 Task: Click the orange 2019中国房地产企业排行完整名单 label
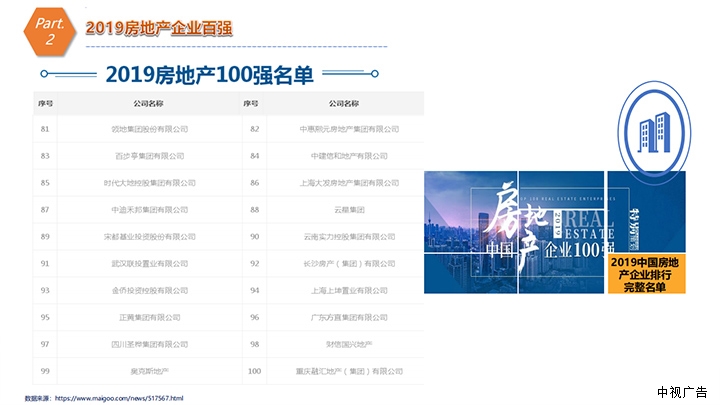647,273
